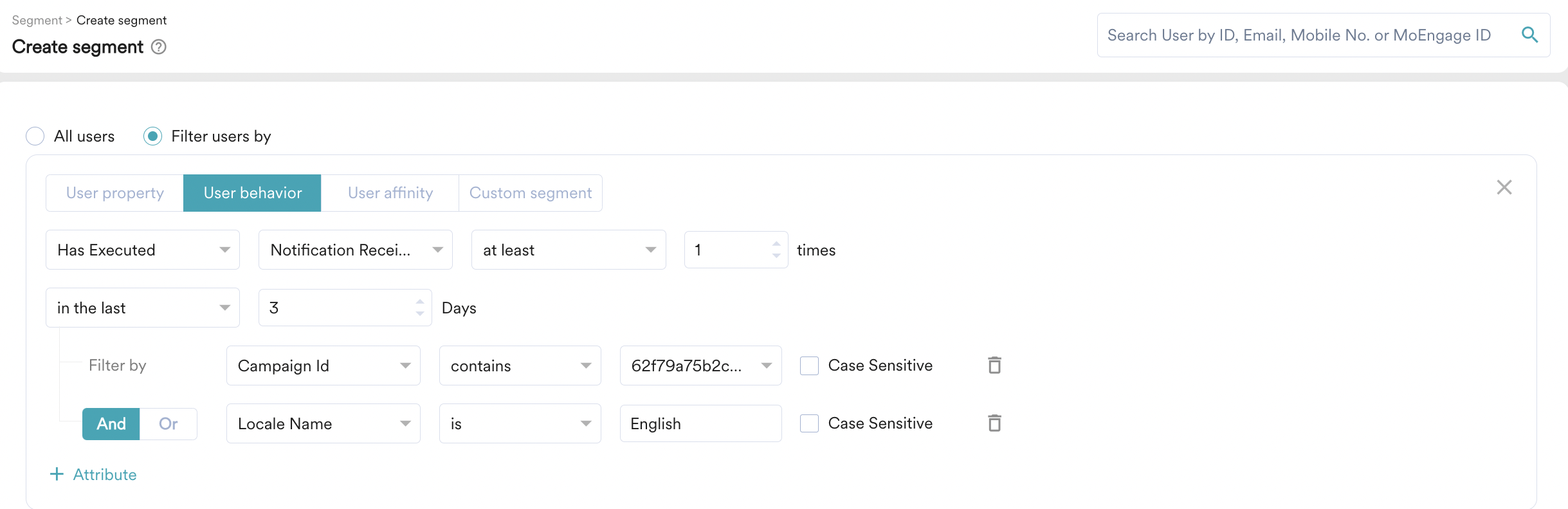Choose the Or condition button
The image size is (1568, 509).
point(168,424)
